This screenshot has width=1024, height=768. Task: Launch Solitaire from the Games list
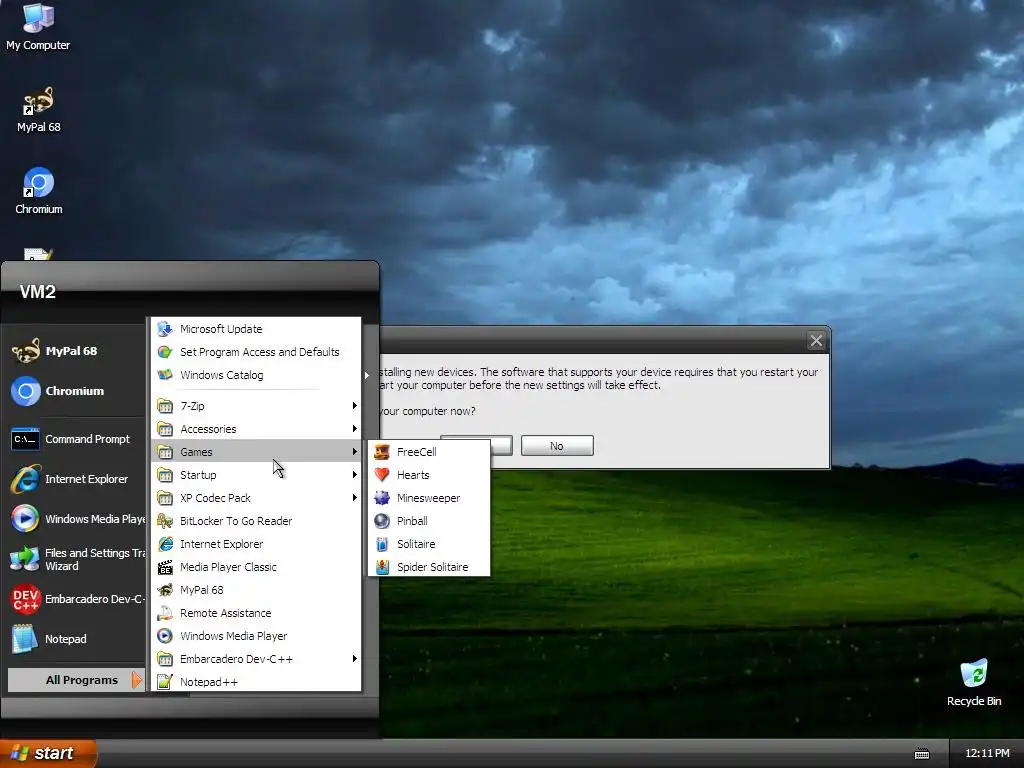[x=429, y=544]
